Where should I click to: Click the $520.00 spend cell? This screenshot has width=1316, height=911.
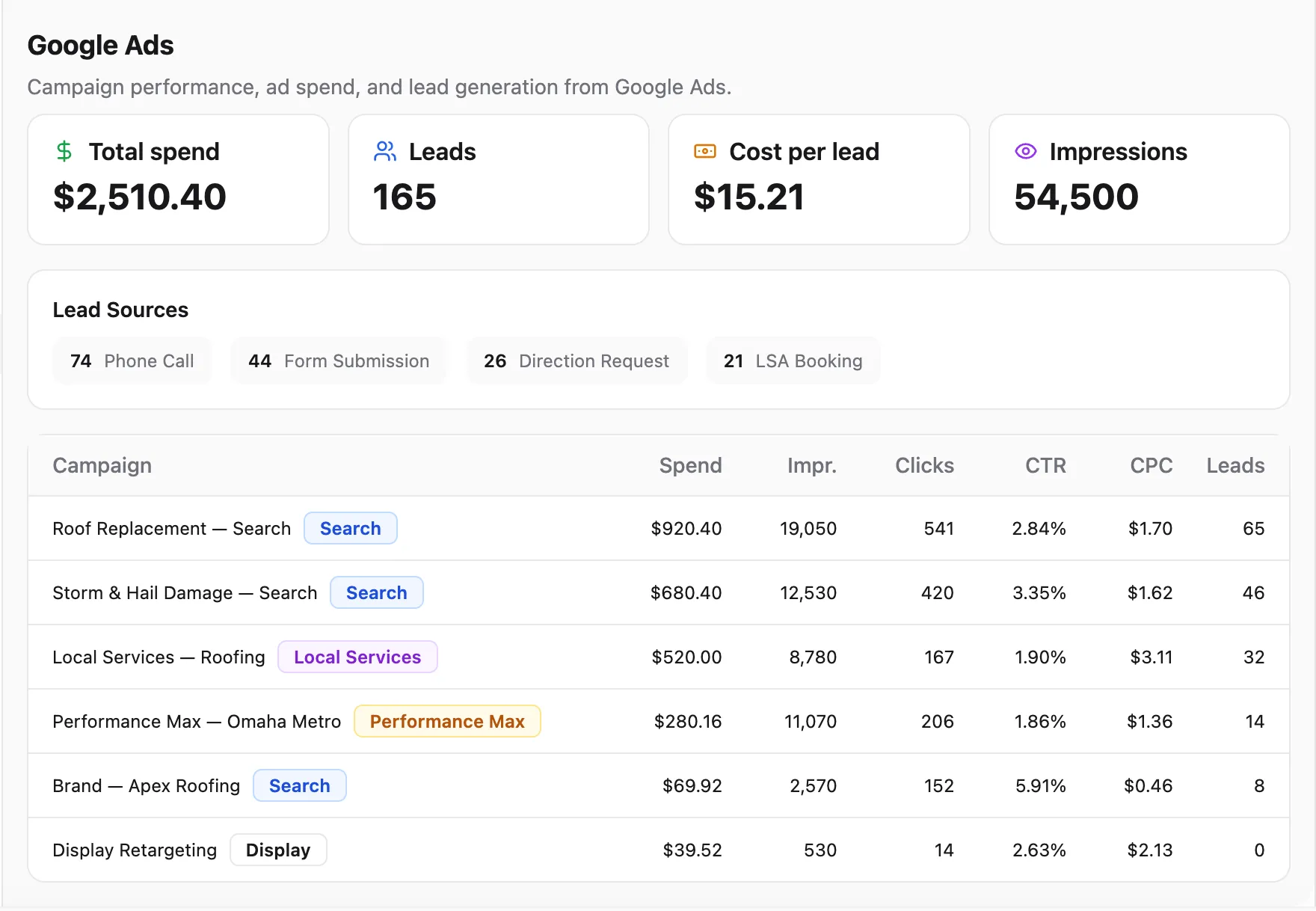(x=687, y=657)
